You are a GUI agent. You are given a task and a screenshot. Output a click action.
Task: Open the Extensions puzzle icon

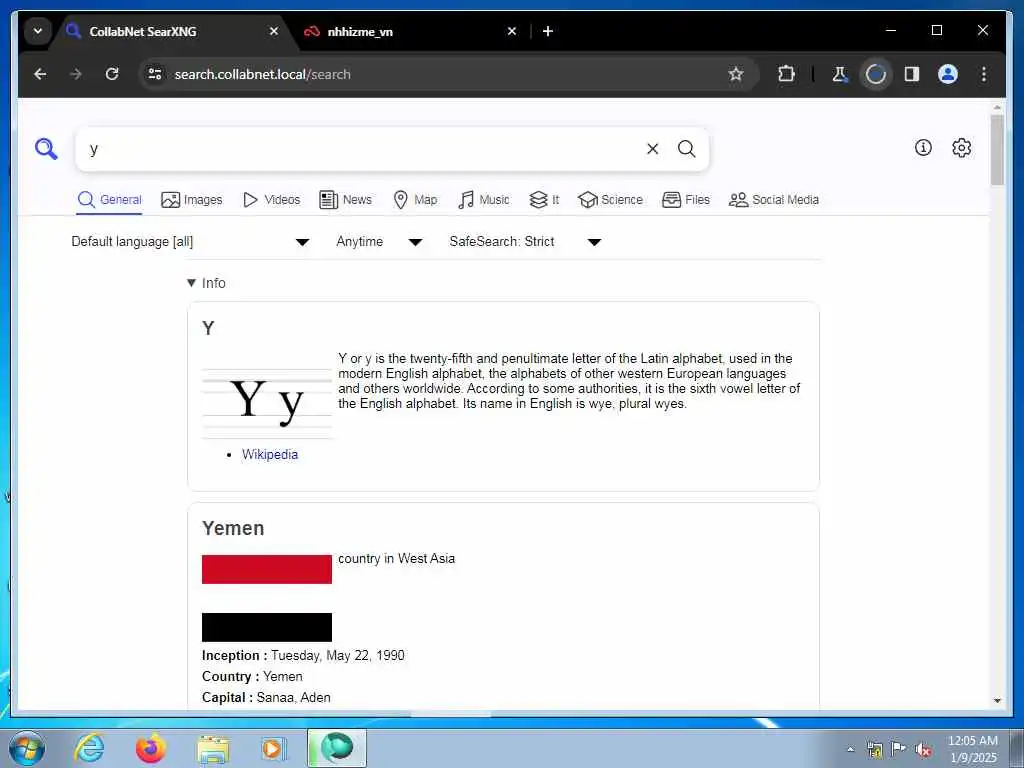786,74
